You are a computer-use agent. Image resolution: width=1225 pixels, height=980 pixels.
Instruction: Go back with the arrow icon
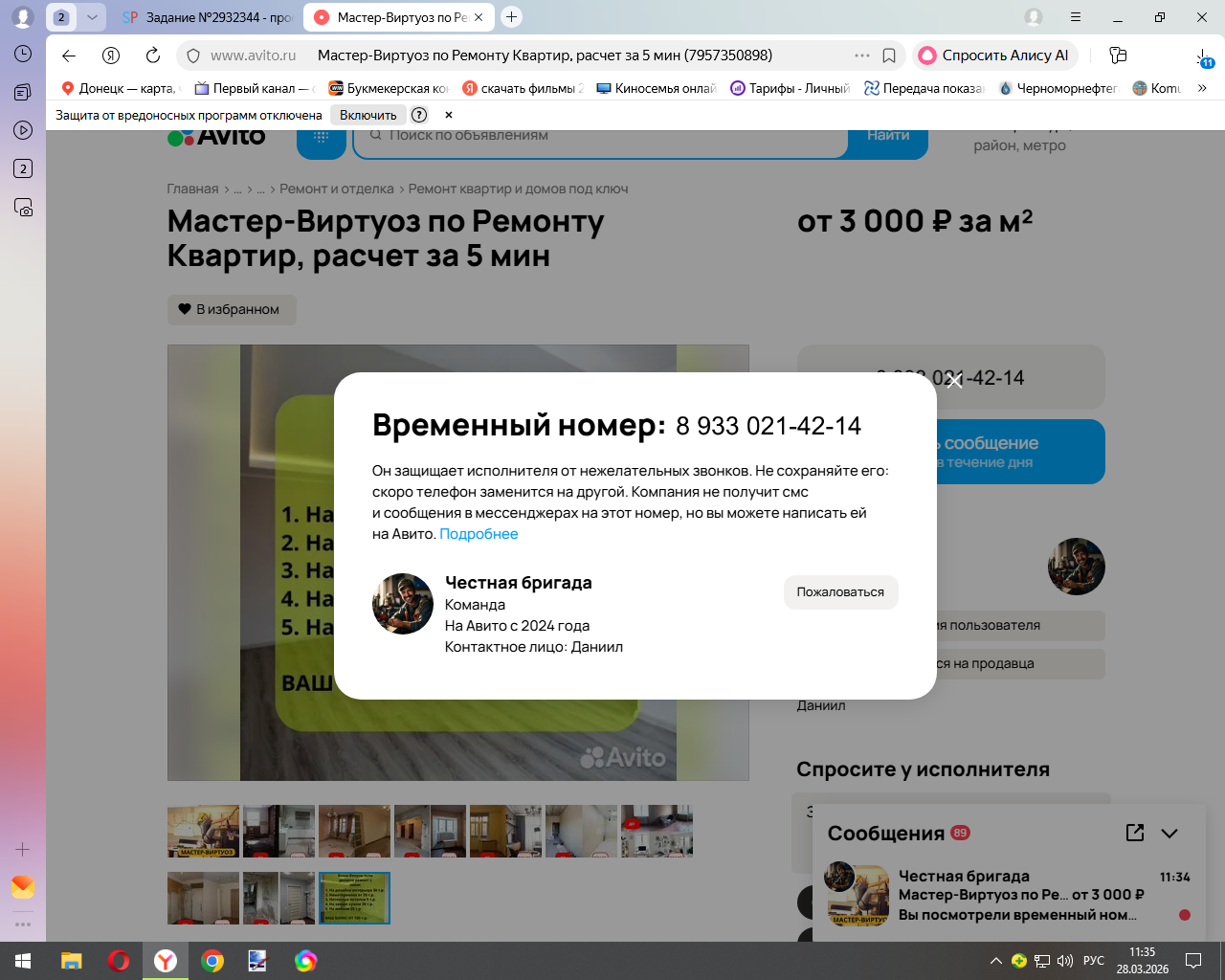click(x=68, y=56)
